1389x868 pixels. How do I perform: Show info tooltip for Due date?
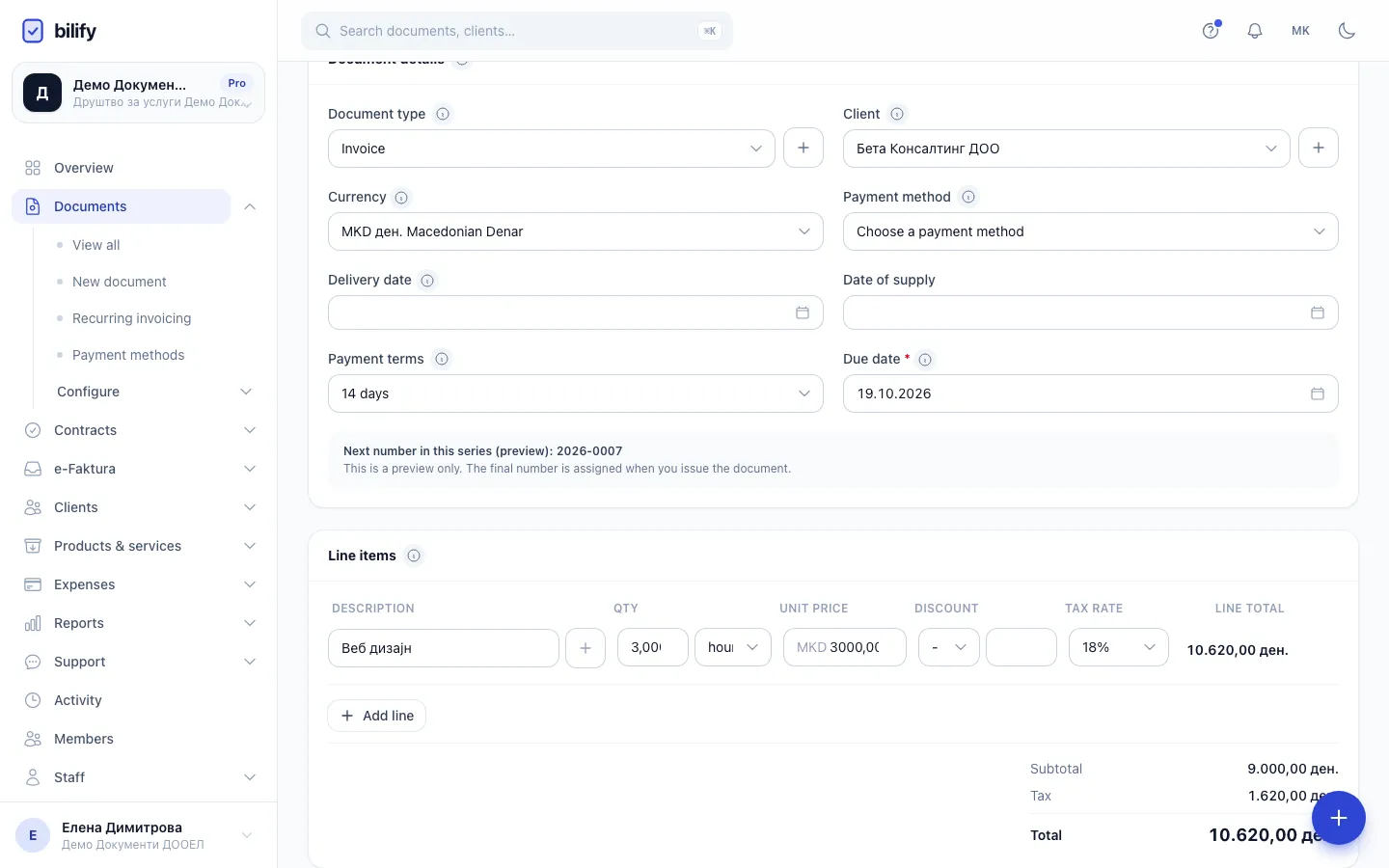pyautogui.click(x=925, y=360)
